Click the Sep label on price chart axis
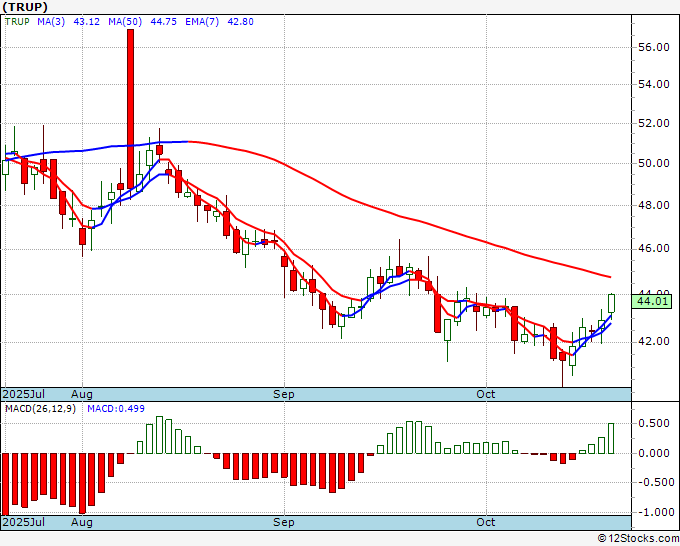Viewport: 680px width, 546px height. point(284,394)
